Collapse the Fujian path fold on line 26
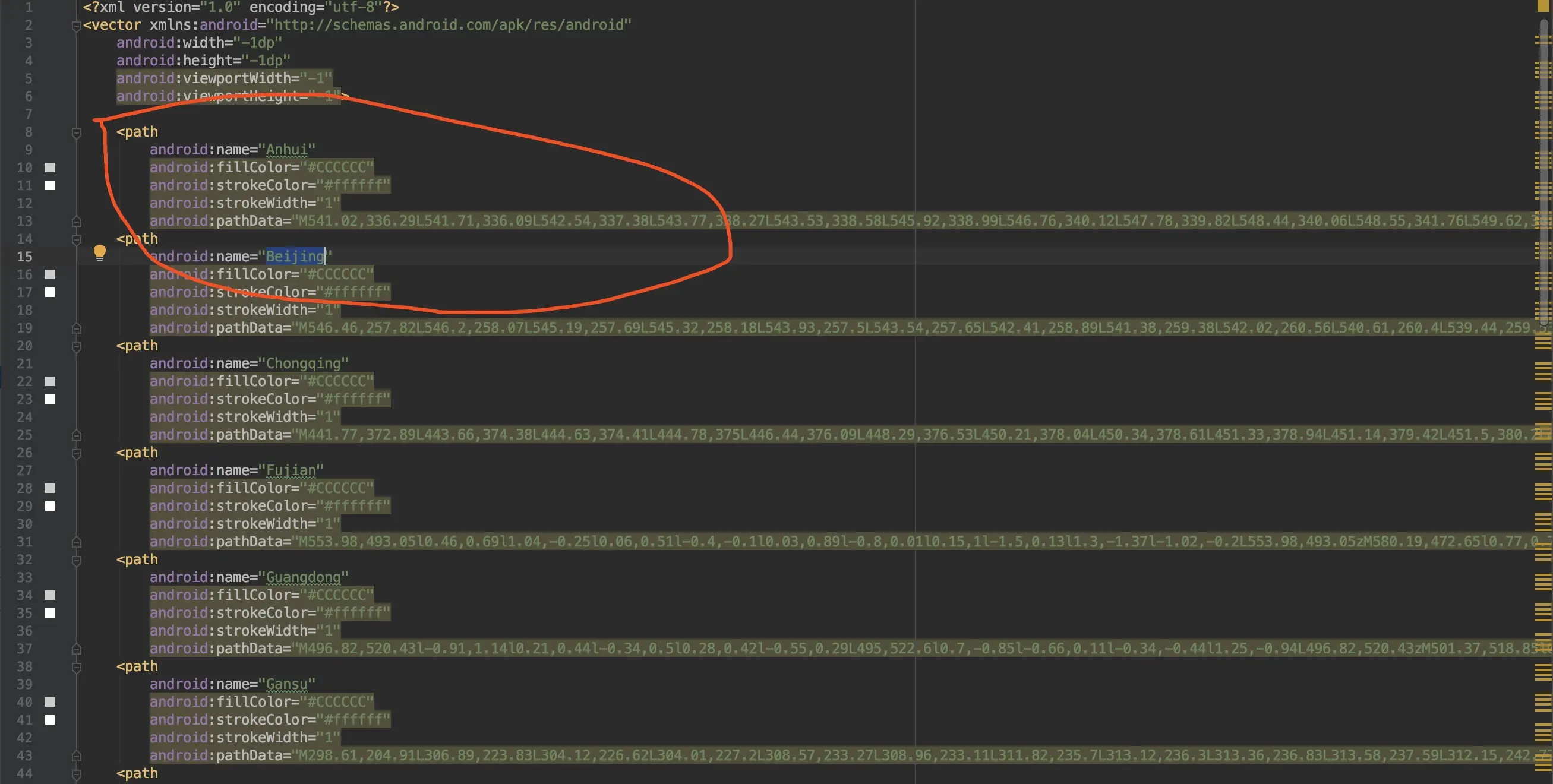 tap(76, 453)
